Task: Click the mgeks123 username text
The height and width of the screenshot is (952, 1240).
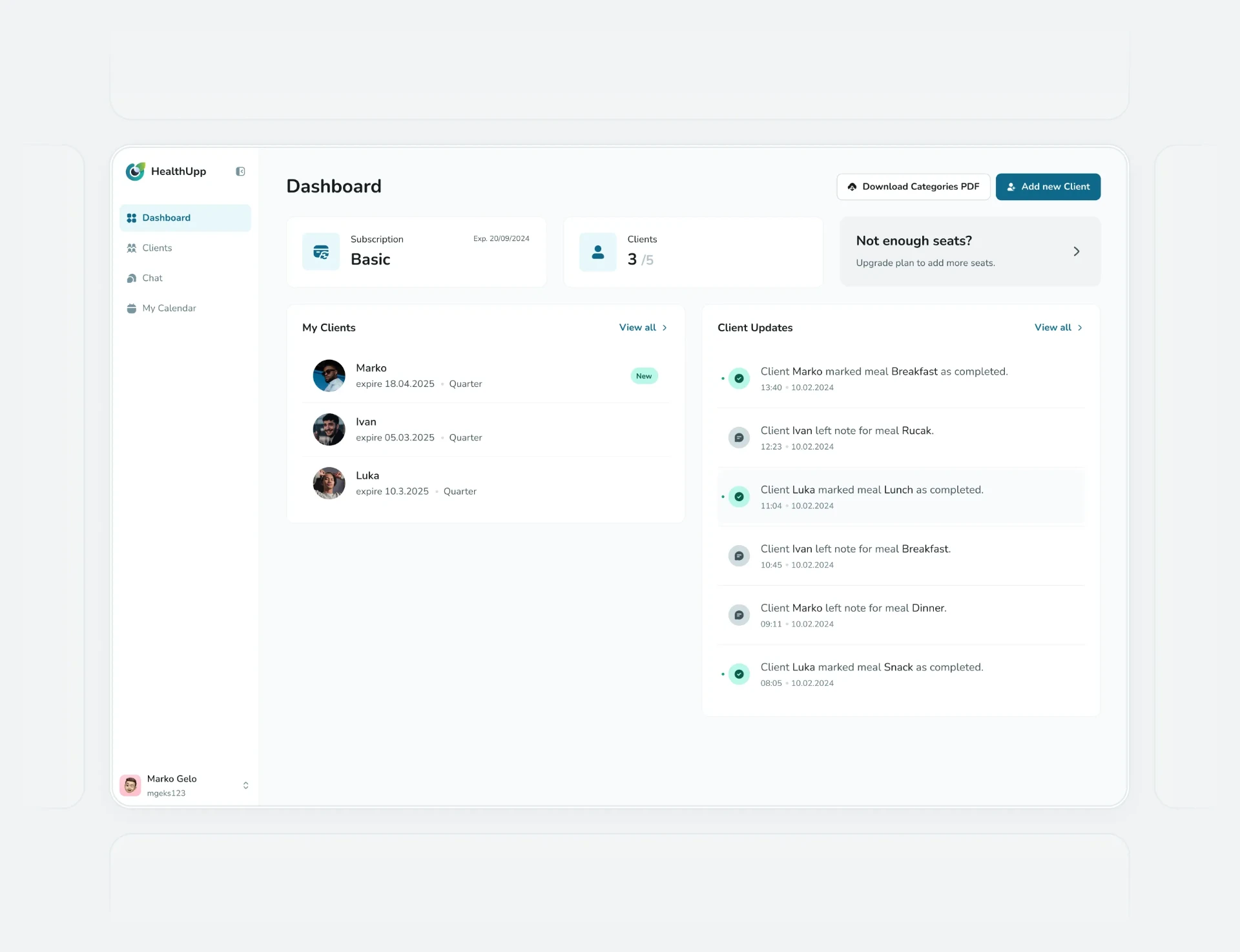Action: [166, 793]
